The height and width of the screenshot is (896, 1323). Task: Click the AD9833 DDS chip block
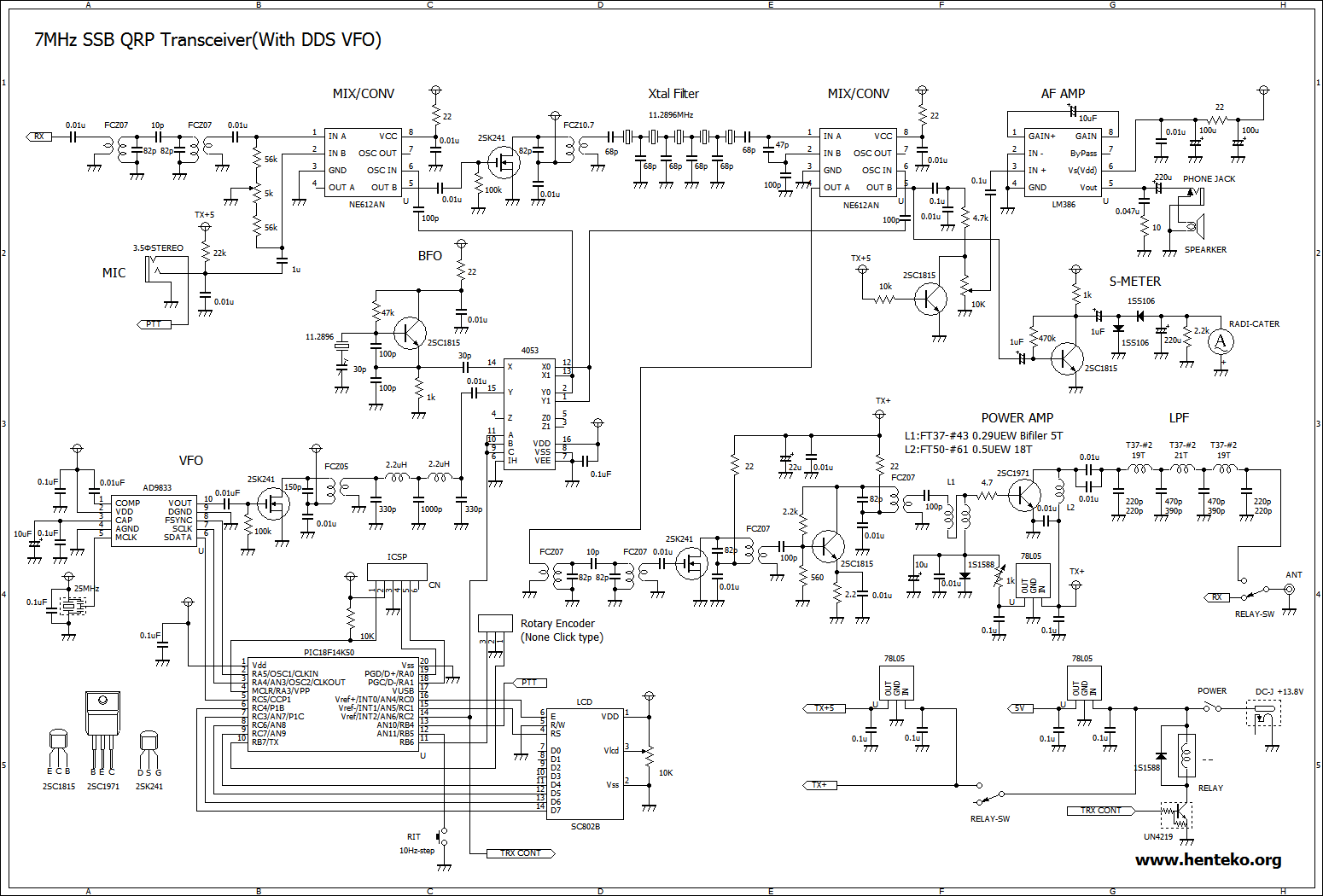154,521
